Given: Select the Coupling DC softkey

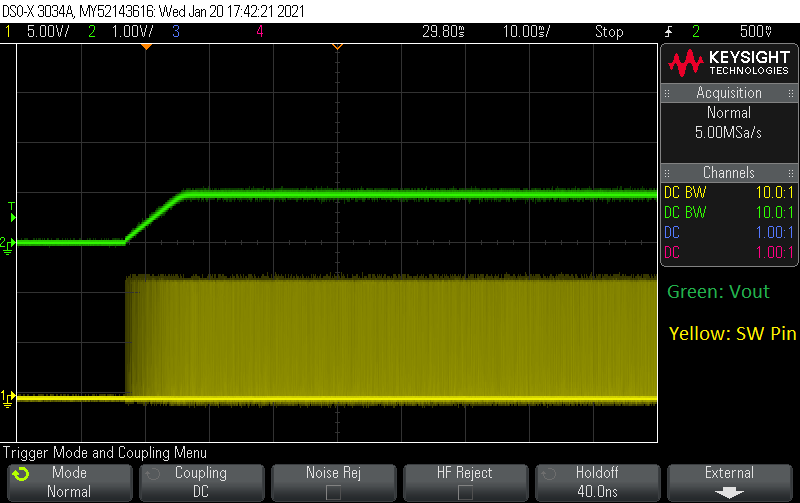Looking at the screenshot, I should tap(202, 482).
